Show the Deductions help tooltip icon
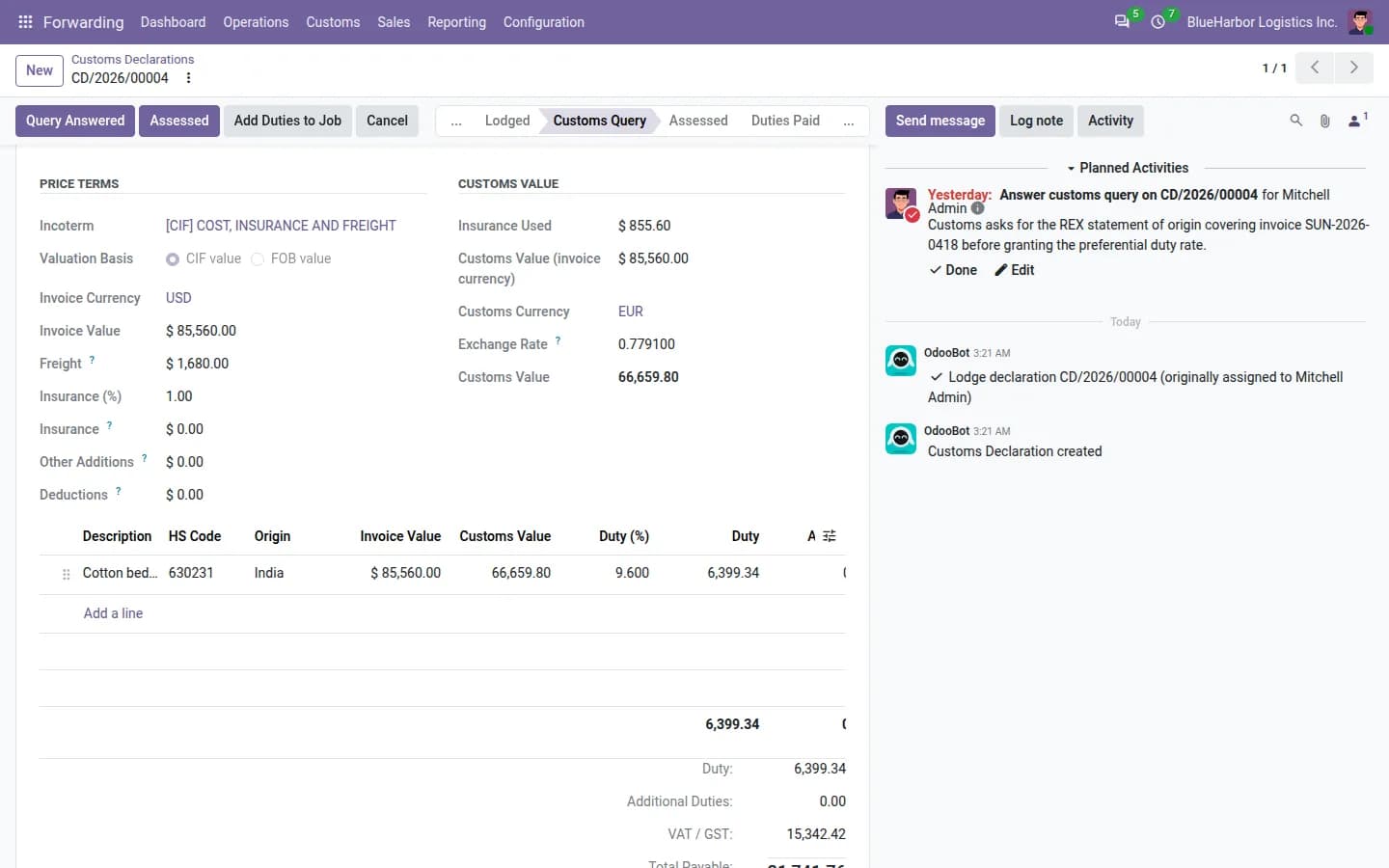The height and width of the screenshot is (868, 1389). point(118,491)
